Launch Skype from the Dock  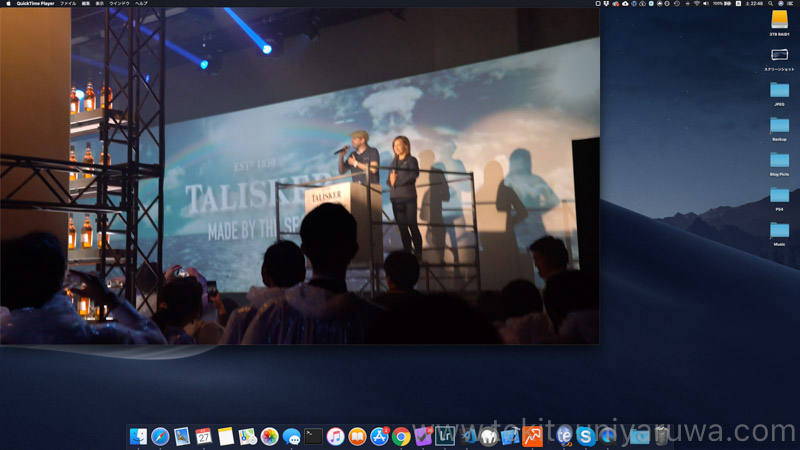pyautogui.click(x=585, y=436)
